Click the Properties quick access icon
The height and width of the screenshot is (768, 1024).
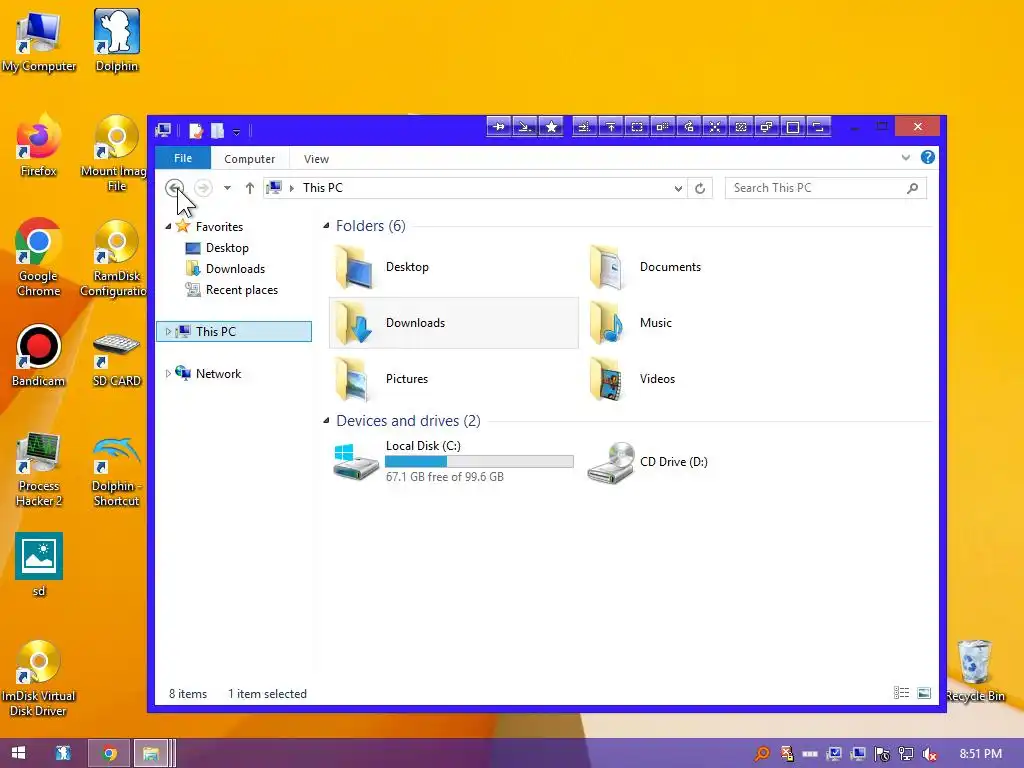coord(196,131)
